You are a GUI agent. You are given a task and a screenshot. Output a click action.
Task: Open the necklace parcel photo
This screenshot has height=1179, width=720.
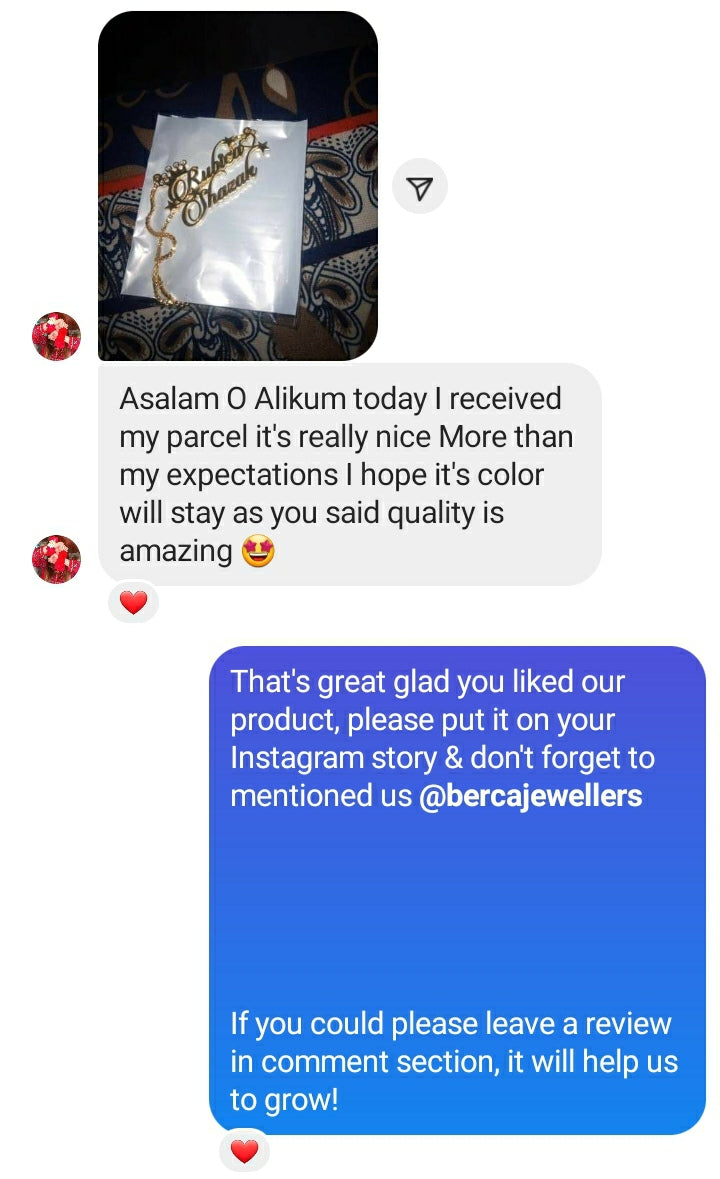[x=237, y=186]
